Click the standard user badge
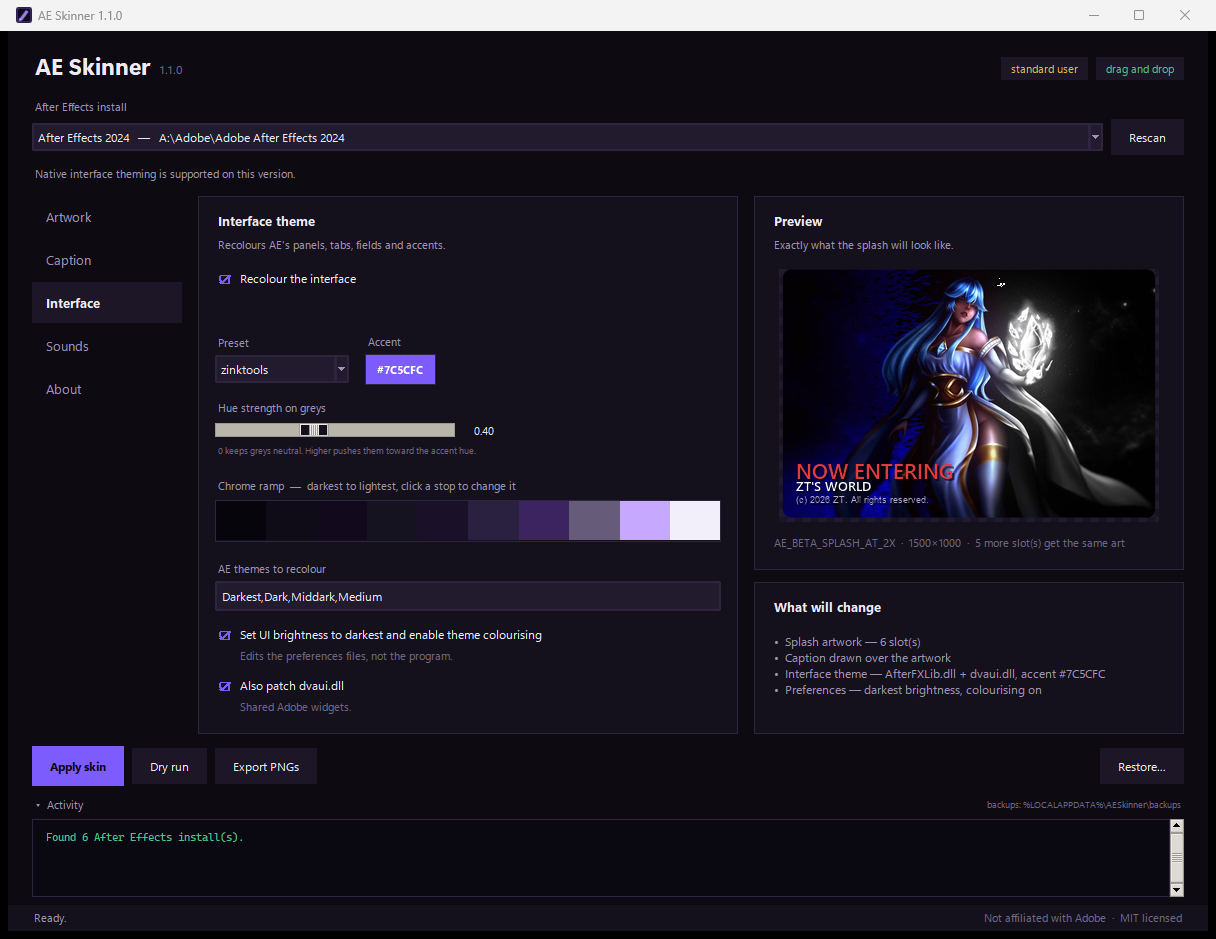Image resolution: width=1216 pixels, height=939 pixels. coord(1044,69)
